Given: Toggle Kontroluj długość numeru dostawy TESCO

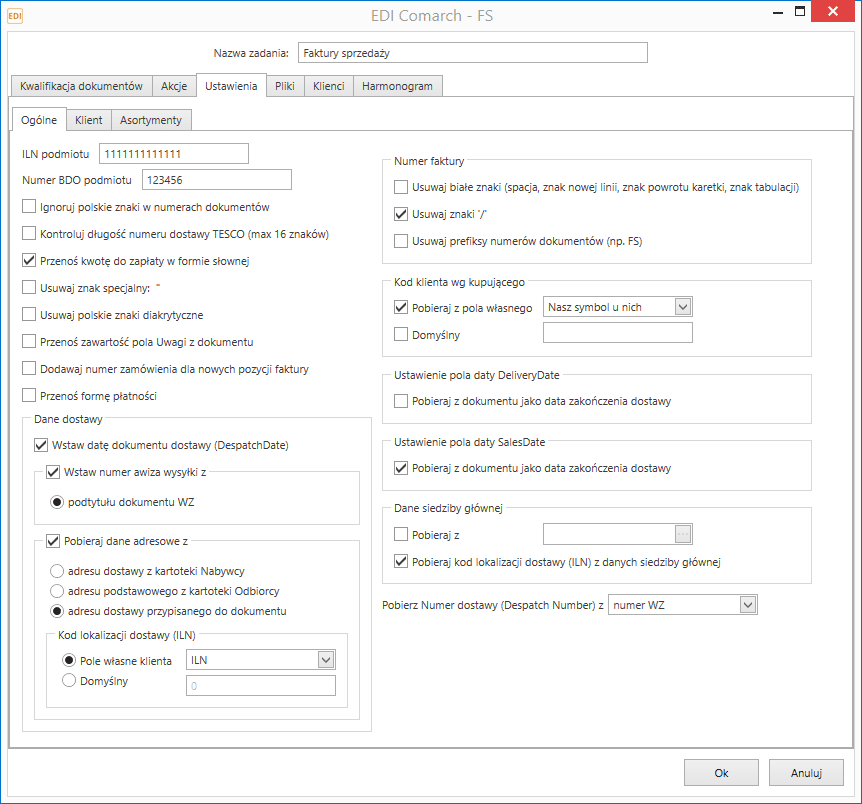Looking at the screenshot, I should tap(29, 234).
